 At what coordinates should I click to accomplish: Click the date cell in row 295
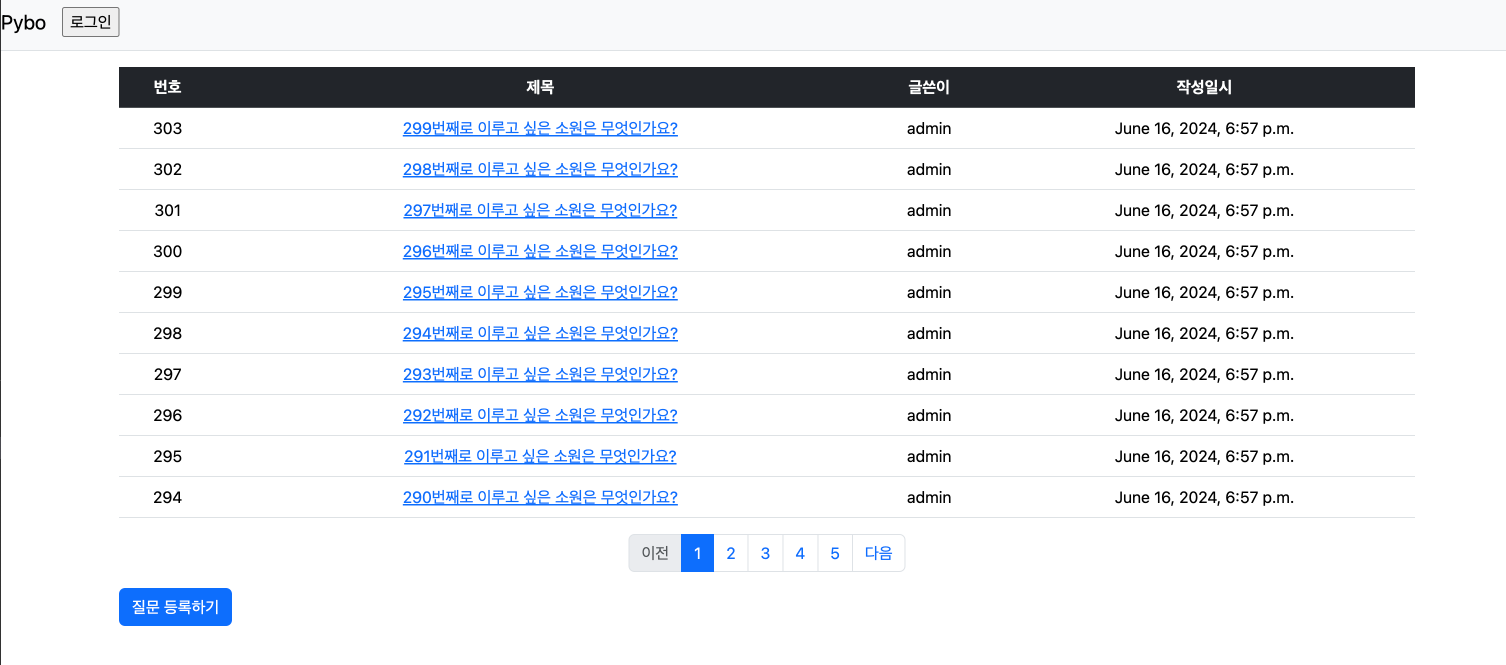point(1204,456)
